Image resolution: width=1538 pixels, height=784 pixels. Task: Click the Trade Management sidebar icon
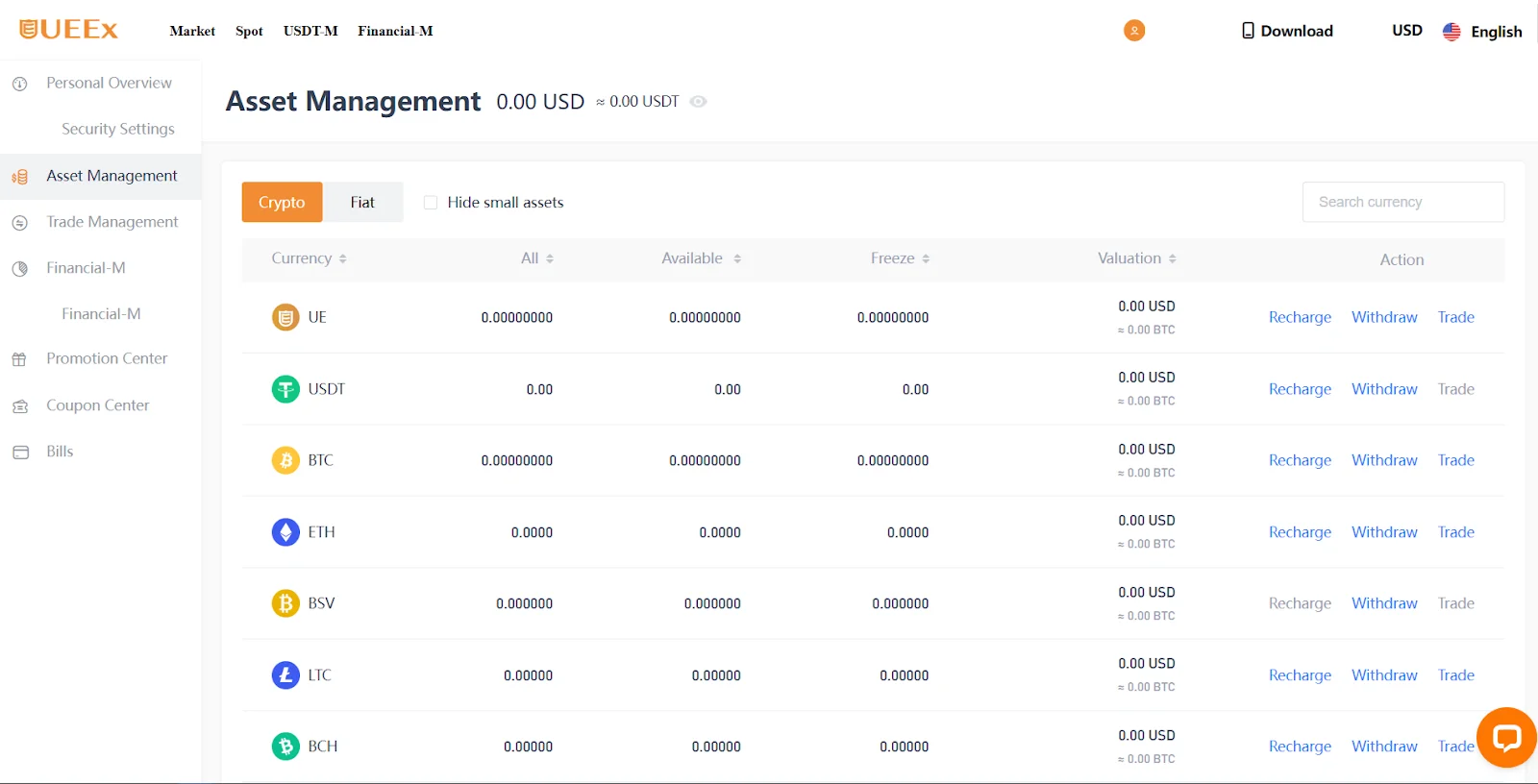(x=19, y=223)
